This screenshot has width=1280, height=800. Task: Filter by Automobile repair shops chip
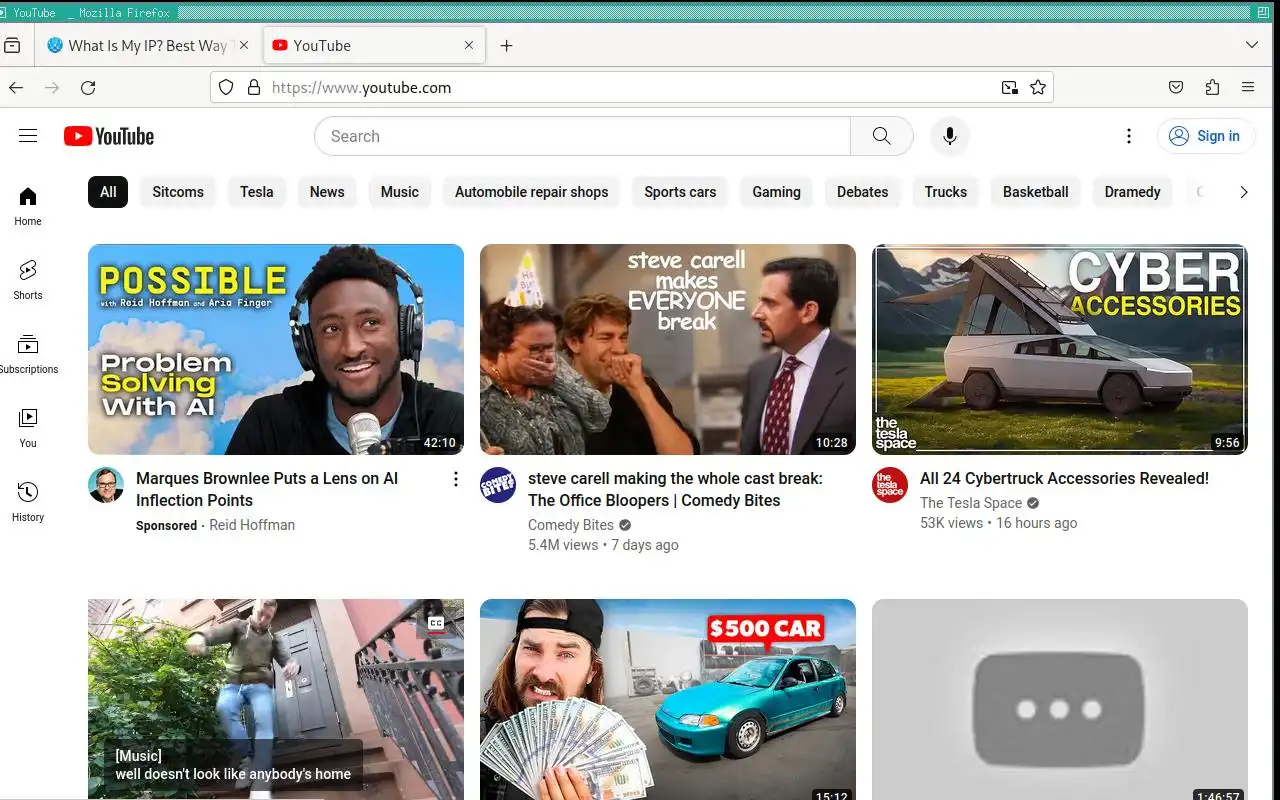(x=532, y=192)
